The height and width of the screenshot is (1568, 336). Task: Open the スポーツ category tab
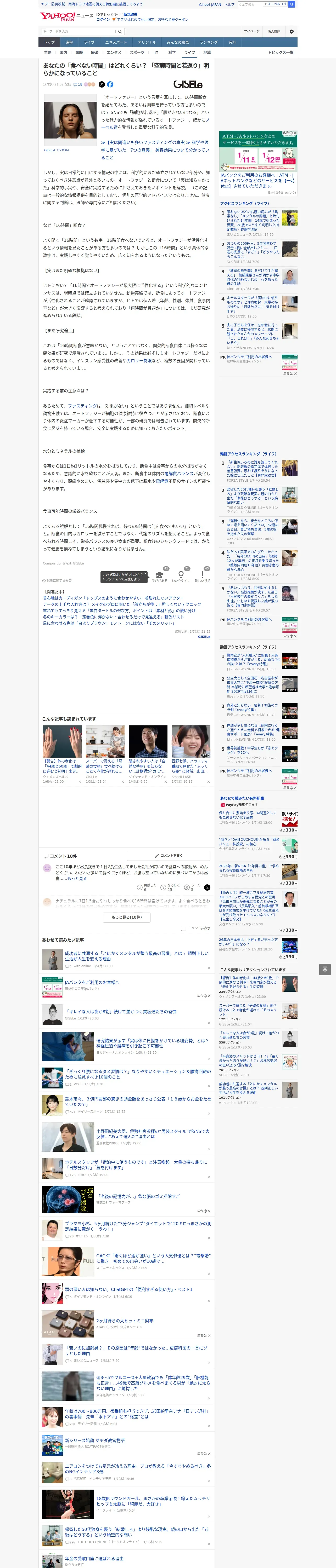(137, 52)
